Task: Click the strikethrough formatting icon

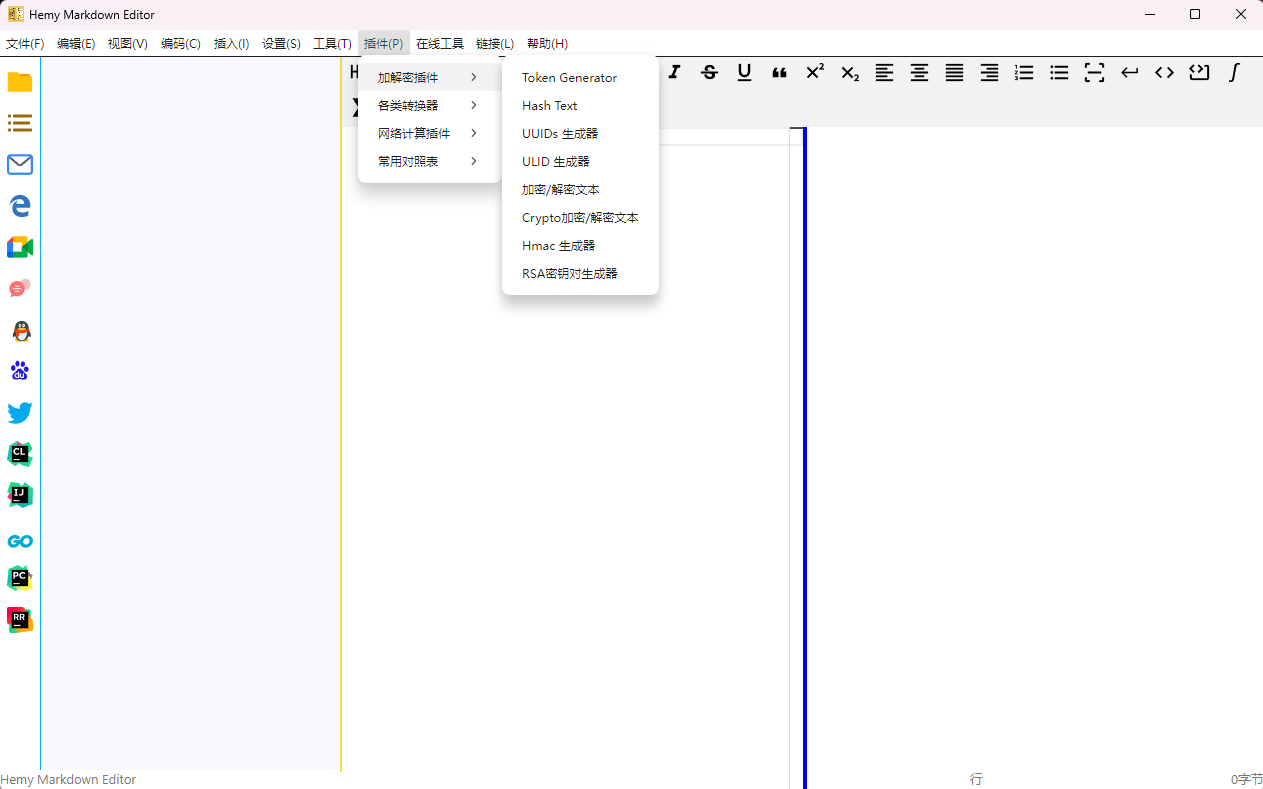Action: click(x=709, y=72)
